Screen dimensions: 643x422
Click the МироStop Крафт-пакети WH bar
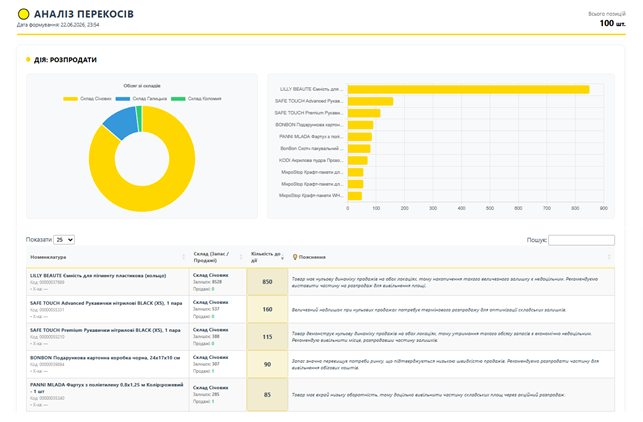[355, 196]
